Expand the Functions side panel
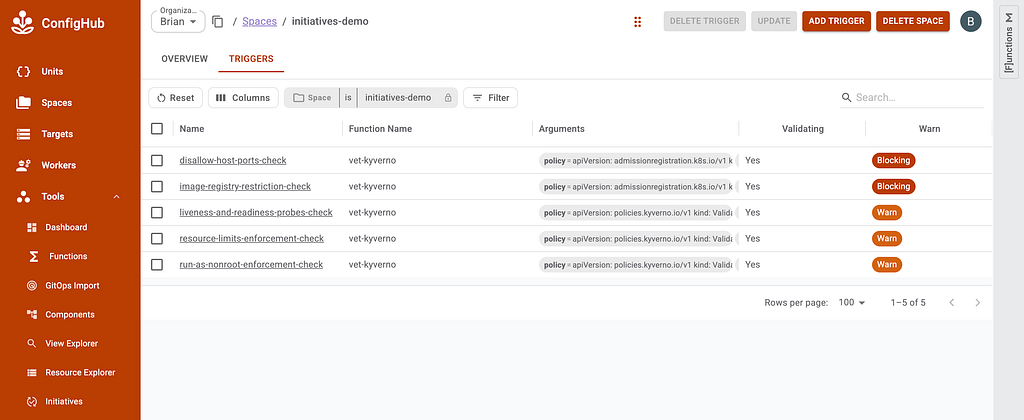1024x420 pixels. pos(1008,40)
